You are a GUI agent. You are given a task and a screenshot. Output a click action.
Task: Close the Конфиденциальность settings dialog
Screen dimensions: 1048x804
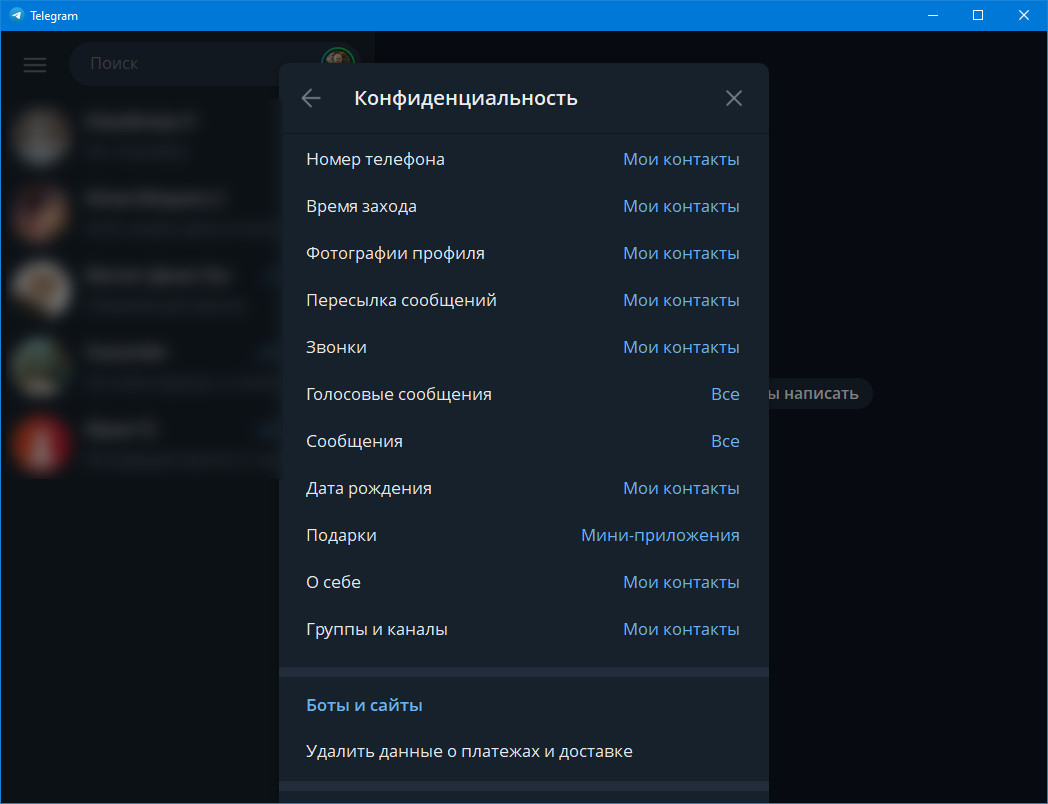point(734,98)
